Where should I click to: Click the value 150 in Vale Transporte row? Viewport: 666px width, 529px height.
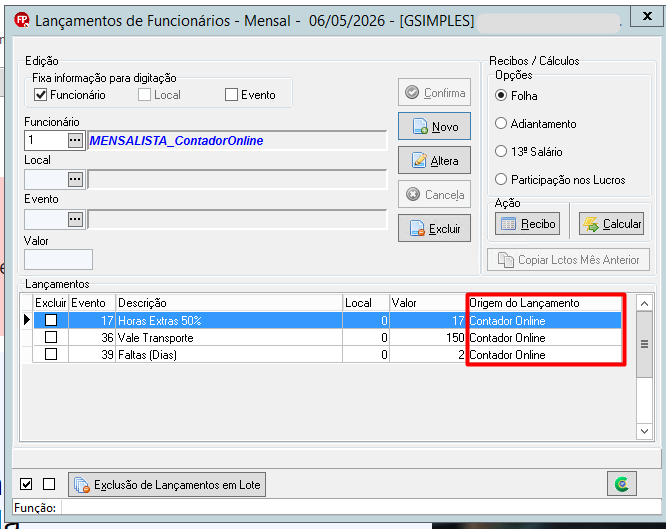coord(455,337)
